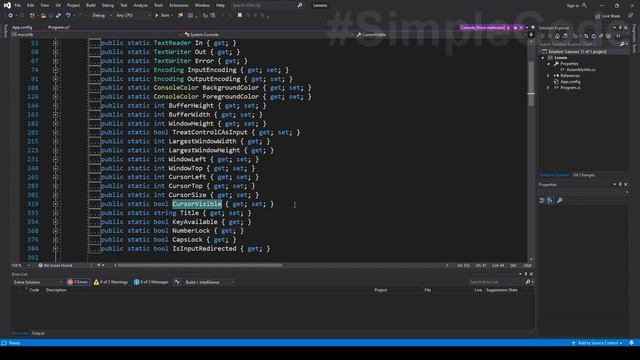Image resolution: width=640 pixels, height=360 pixels.
Task: Click the Properties categorized view icon
Action: point(542,200)
